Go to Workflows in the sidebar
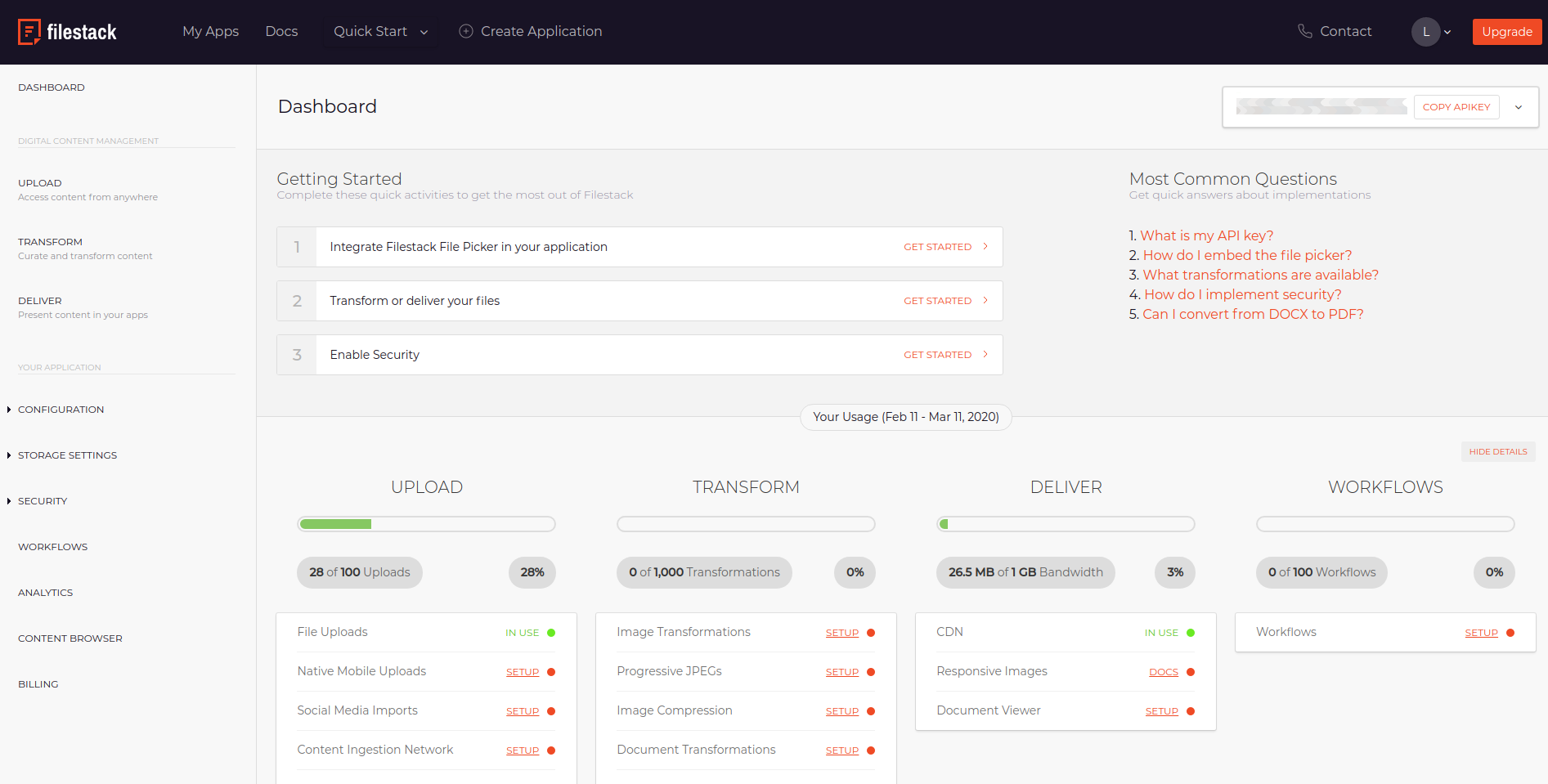This screenshot has width=1548, height=784. click(x=52, y=547)
